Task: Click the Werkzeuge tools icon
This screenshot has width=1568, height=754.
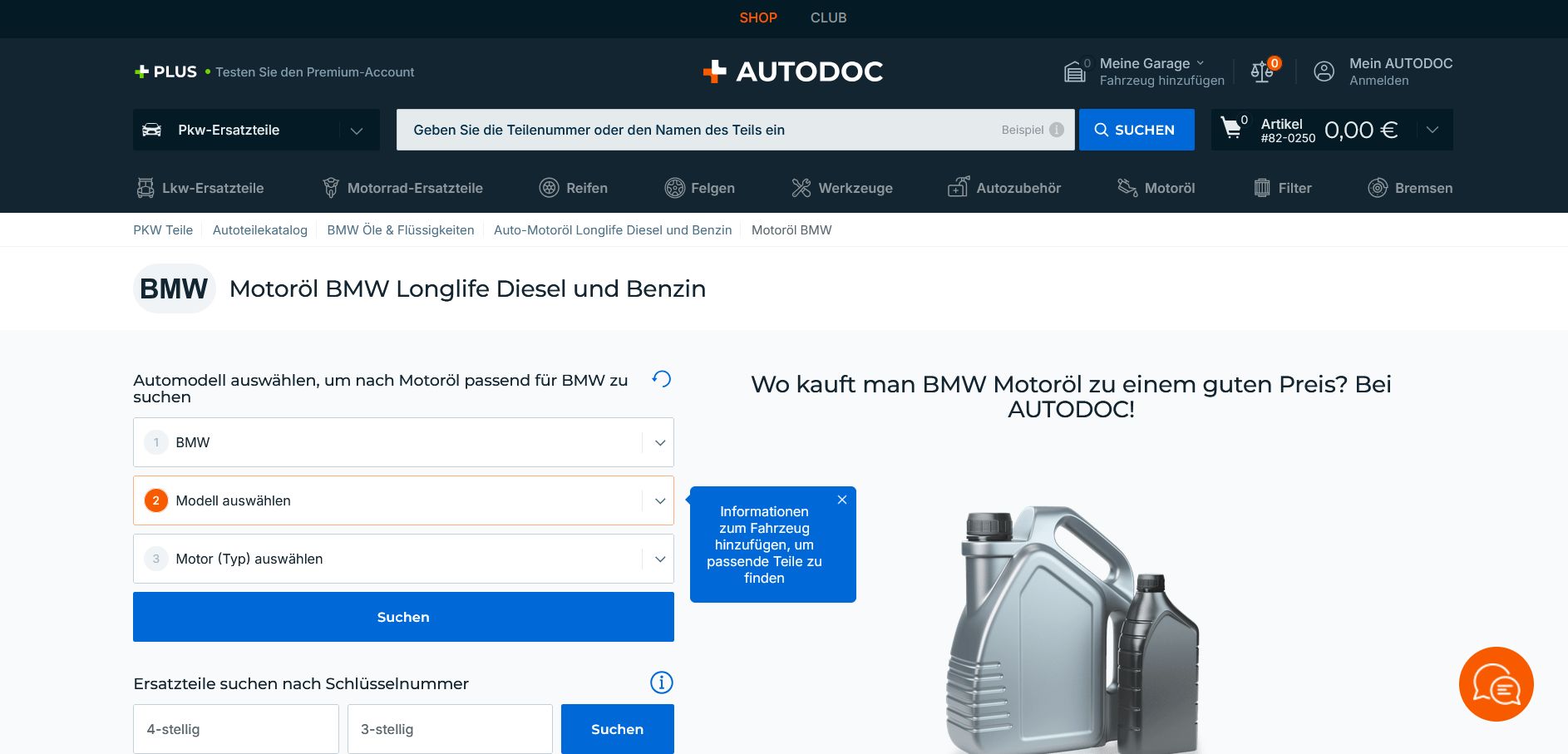Action: pos(801,188)
